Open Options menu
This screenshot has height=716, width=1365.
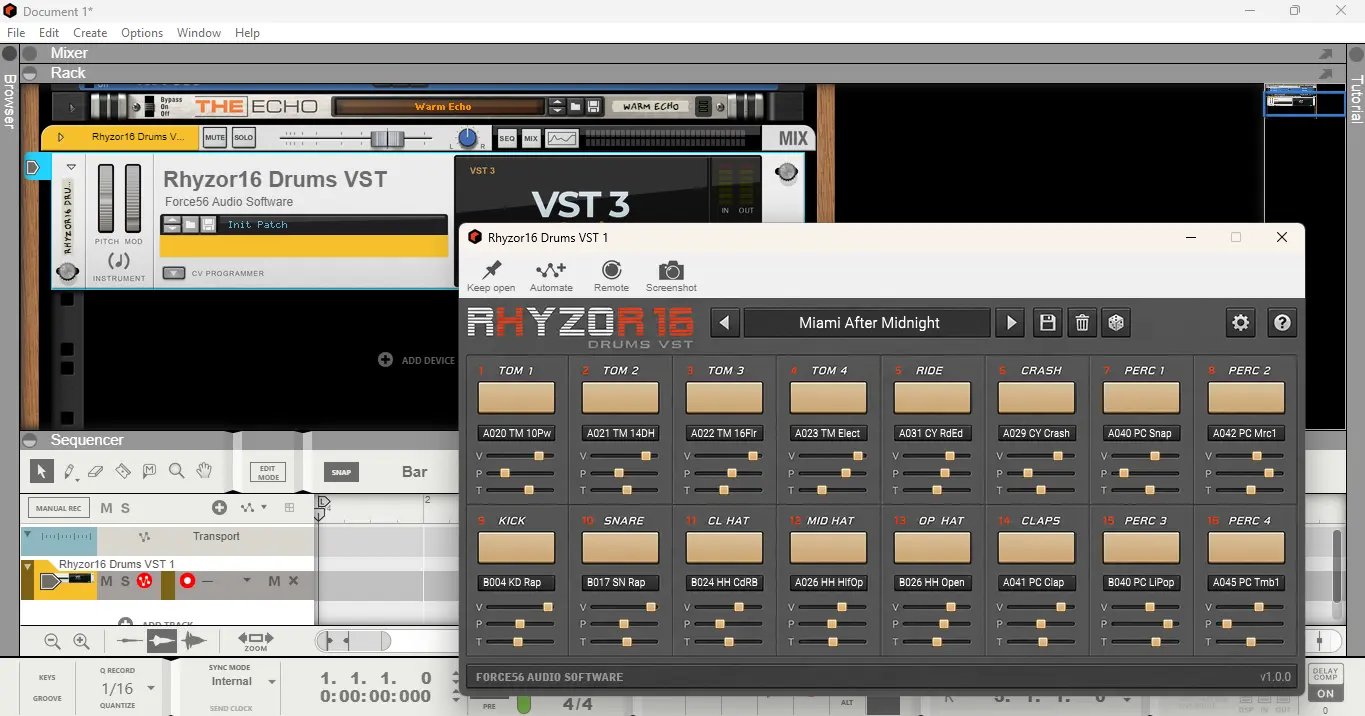[142, 33]
